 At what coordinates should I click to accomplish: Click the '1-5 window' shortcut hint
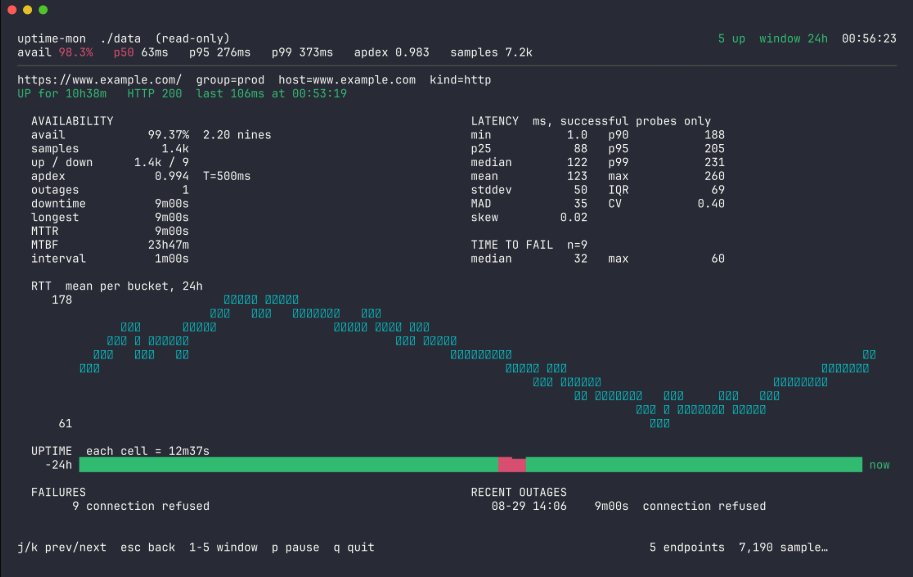tap(223, 547)
